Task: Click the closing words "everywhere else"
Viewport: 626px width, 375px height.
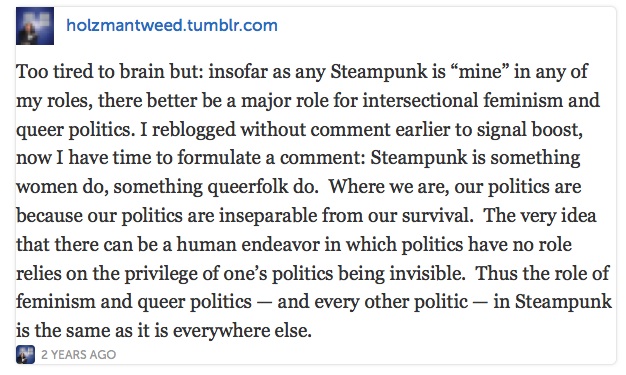Action: 242,331
